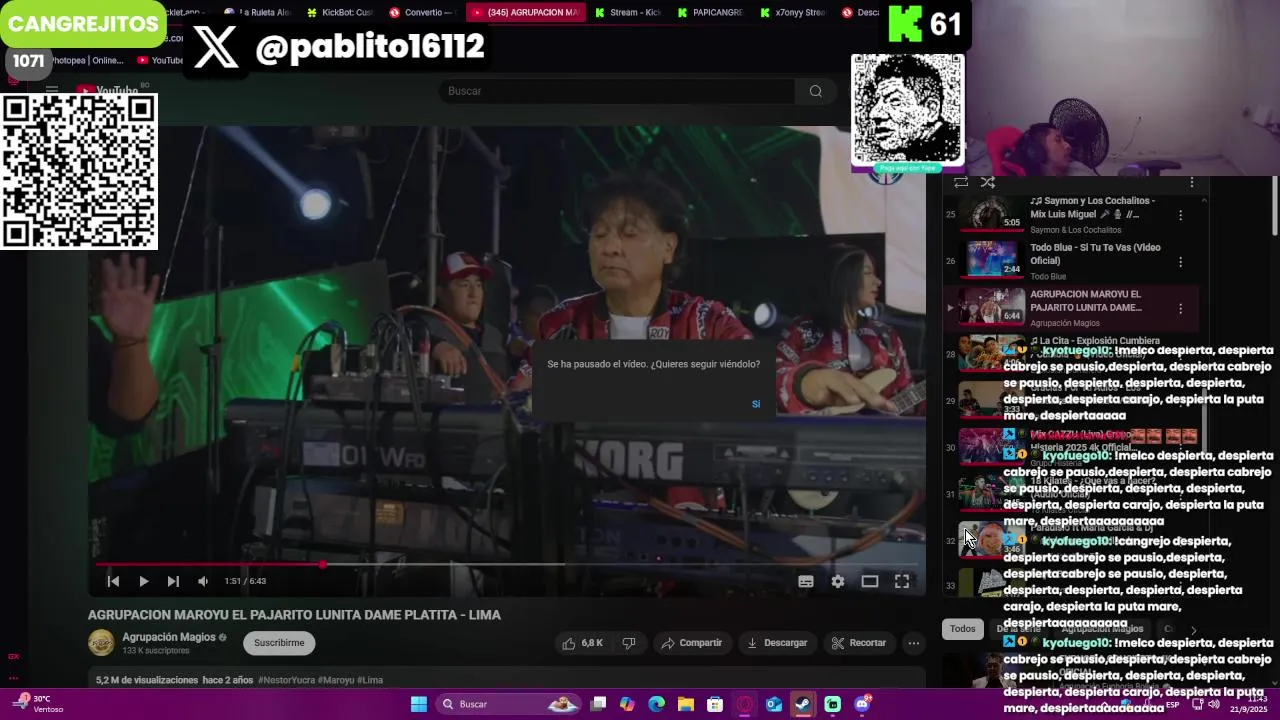Open the weather widget showing 30°C
1280x720 pixels.
[x=37, y=704]
